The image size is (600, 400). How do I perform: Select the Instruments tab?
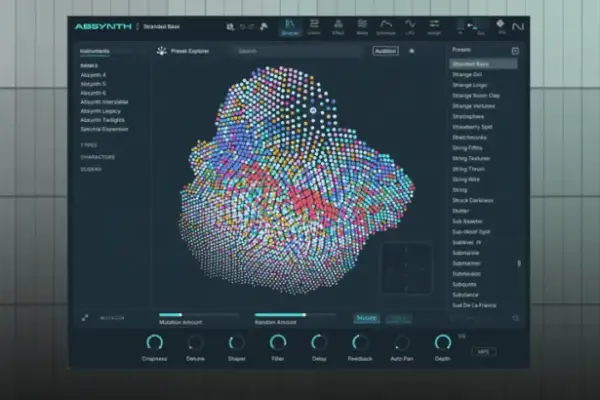95,51
